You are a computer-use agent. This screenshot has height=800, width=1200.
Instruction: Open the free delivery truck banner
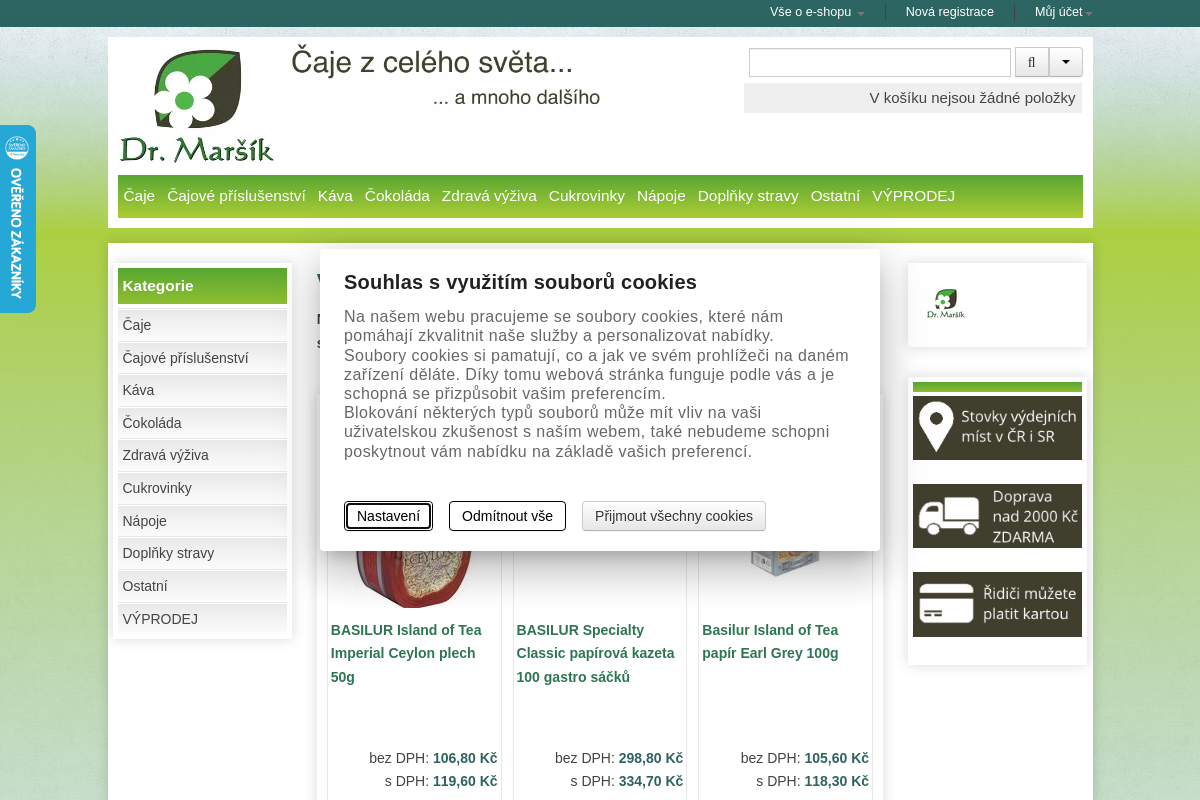997,516
